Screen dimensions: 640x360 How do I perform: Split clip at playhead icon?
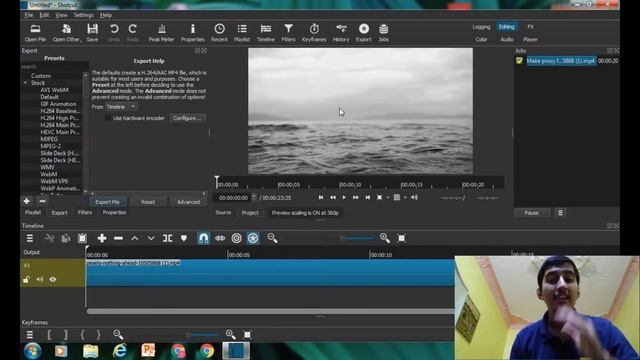click(167, 238)
